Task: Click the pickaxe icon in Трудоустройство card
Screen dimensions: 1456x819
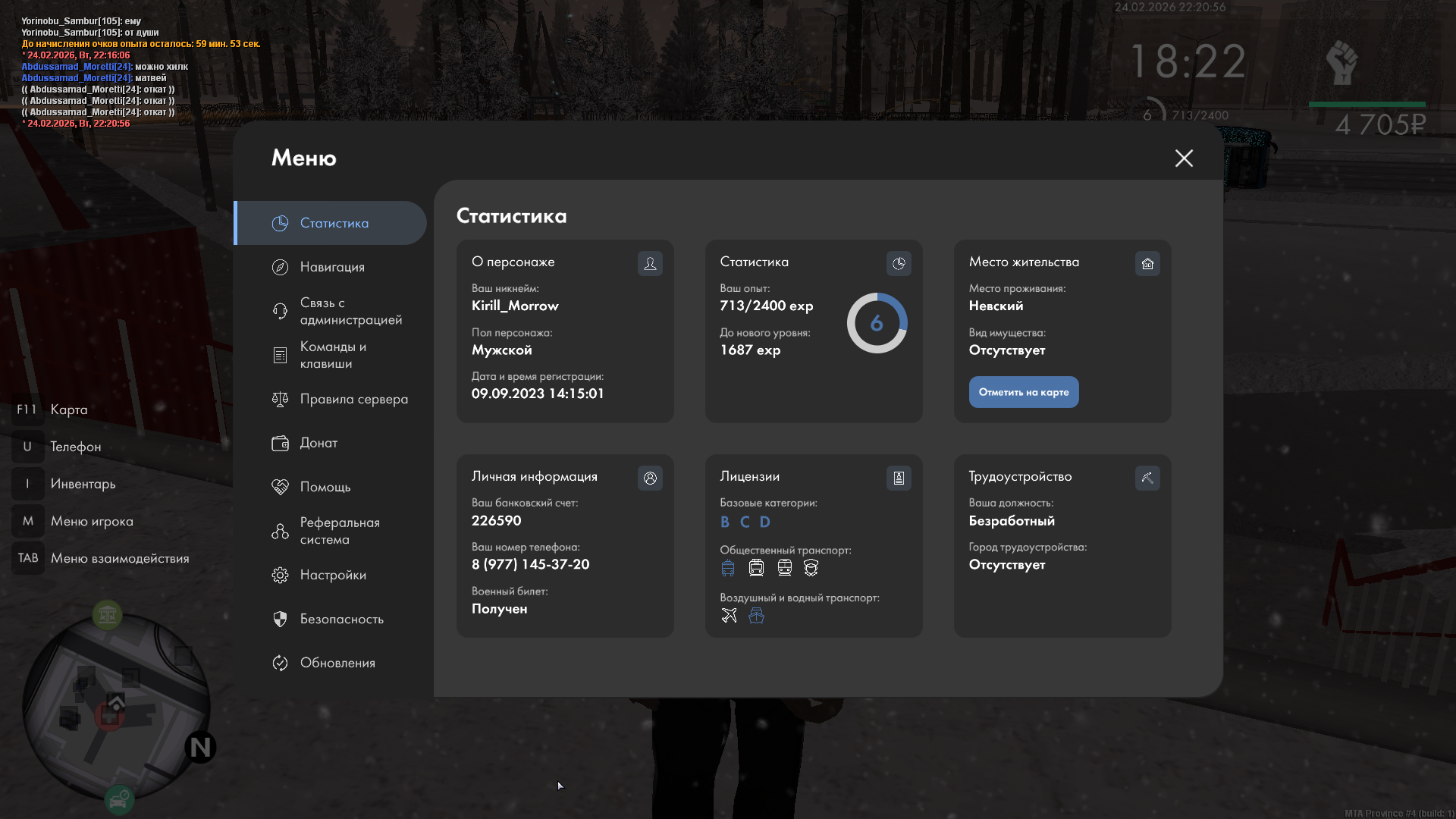Action: click(1147, 478)
